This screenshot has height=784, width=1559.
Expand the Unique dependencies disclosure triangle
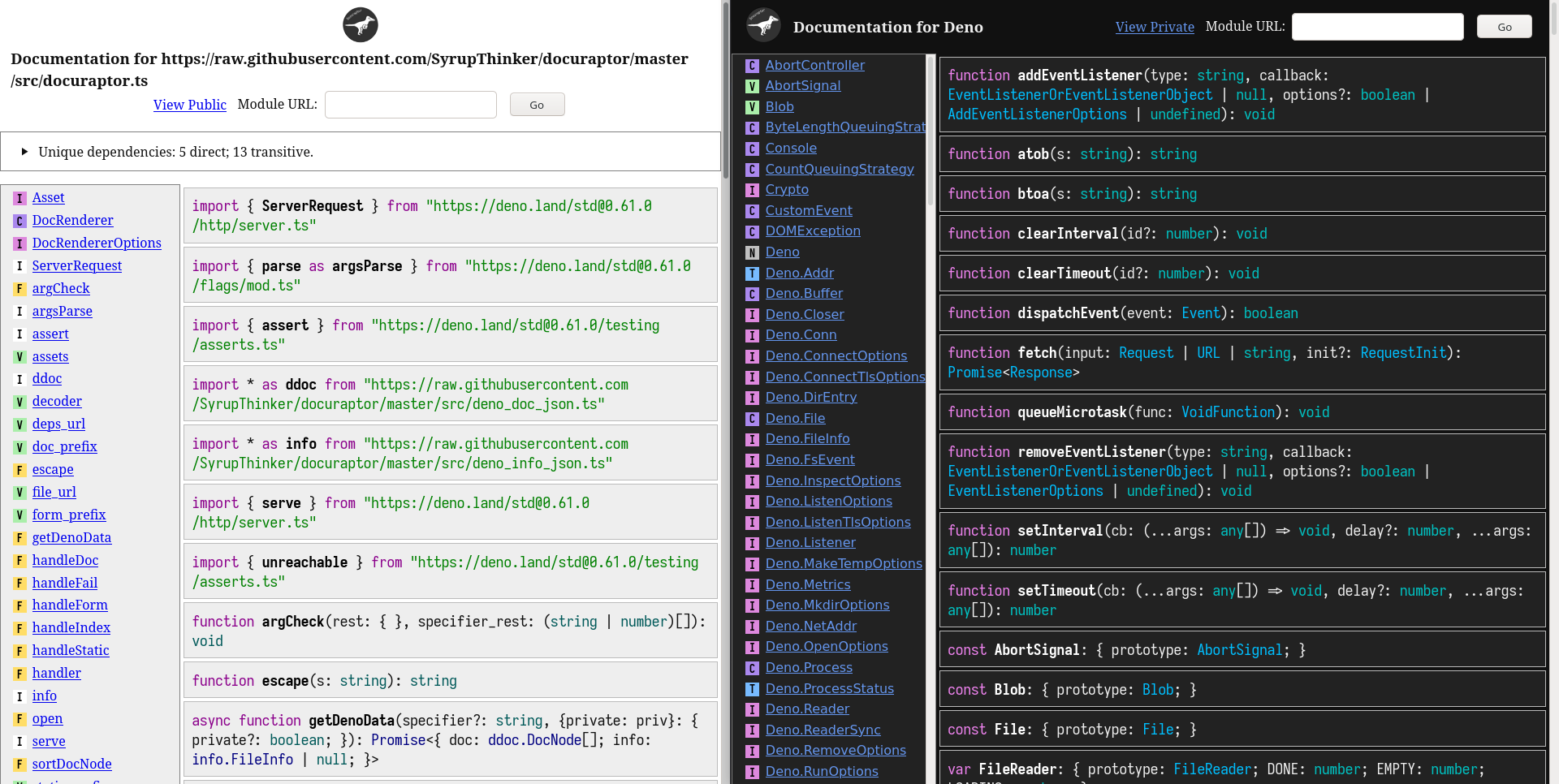pos(24,152)
